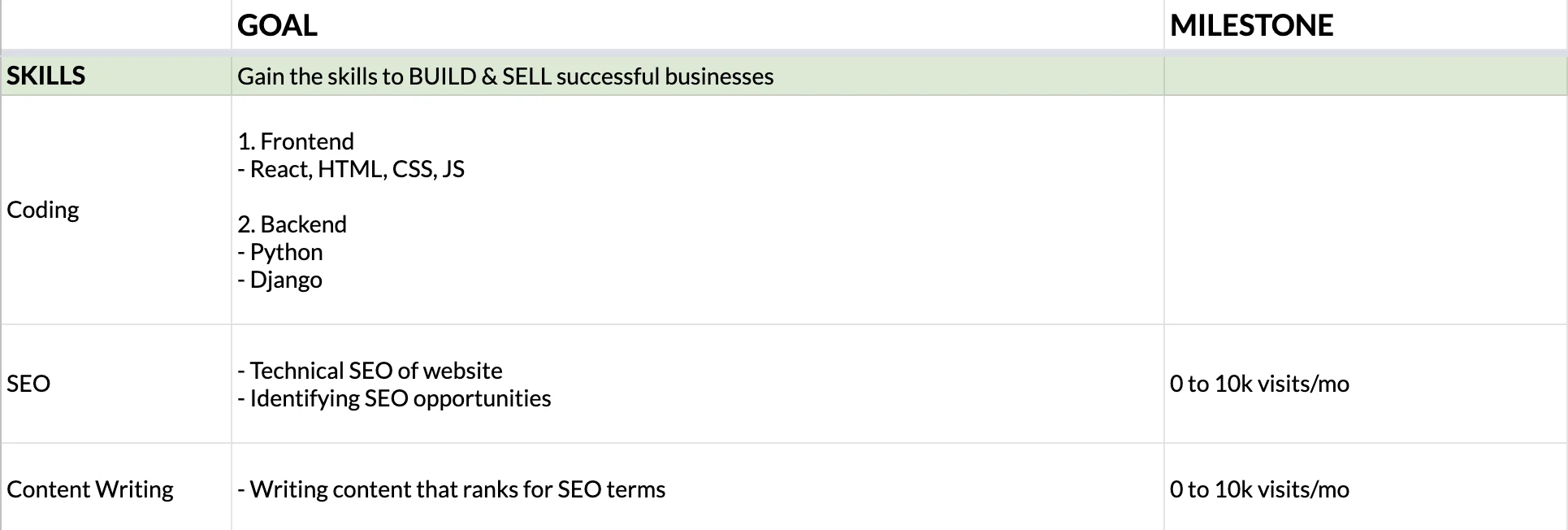Select the GOAL column header cell

coord(277,25)
